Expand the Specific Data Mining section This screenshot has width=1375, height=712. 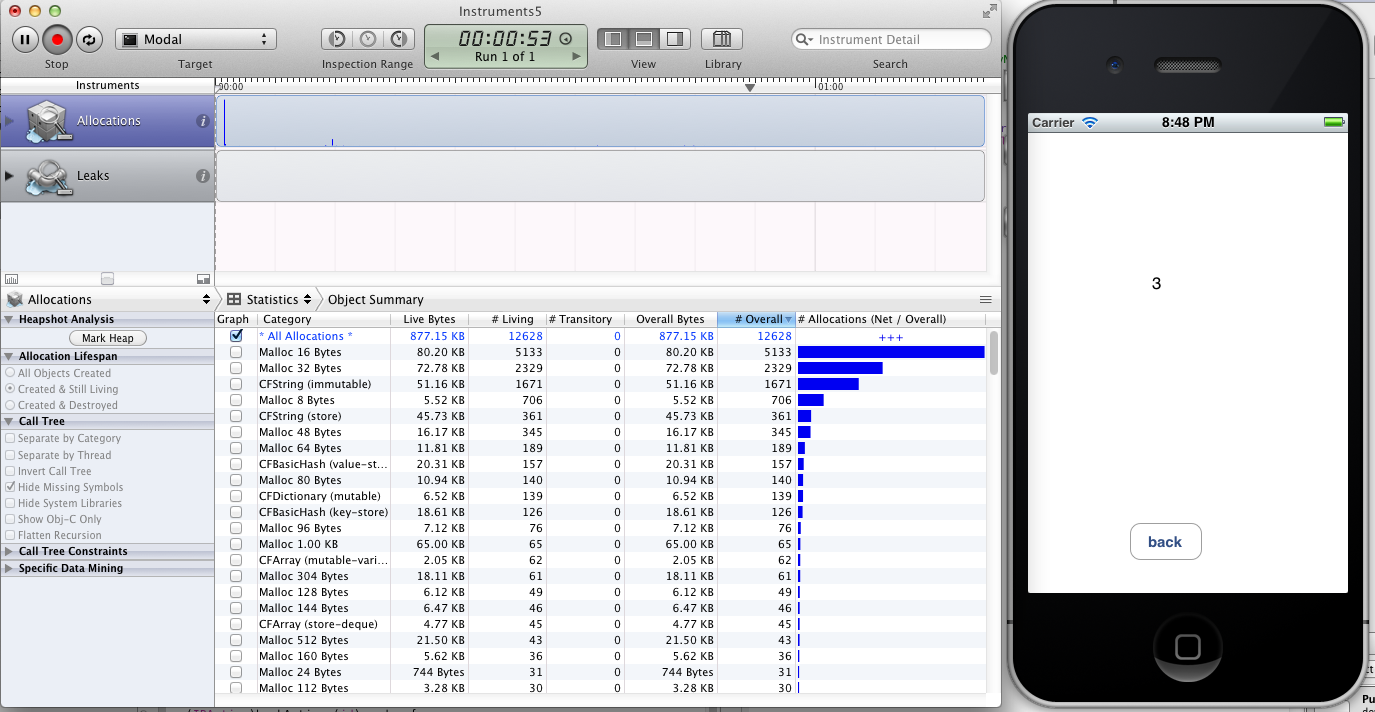point(10,569)
